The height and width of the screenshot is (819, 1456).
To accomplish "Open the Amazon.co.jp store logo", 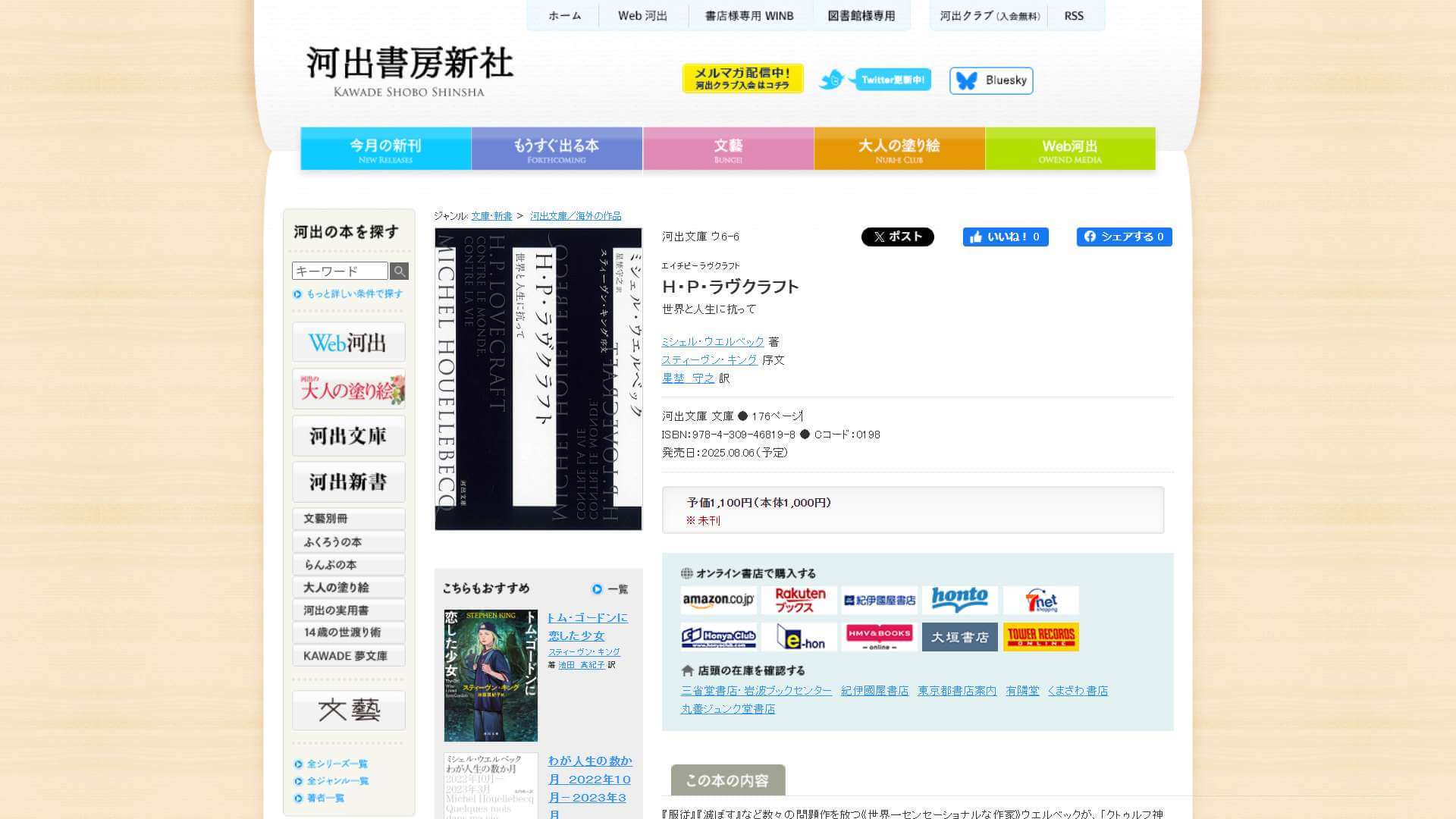I will (x=718, y=600).
